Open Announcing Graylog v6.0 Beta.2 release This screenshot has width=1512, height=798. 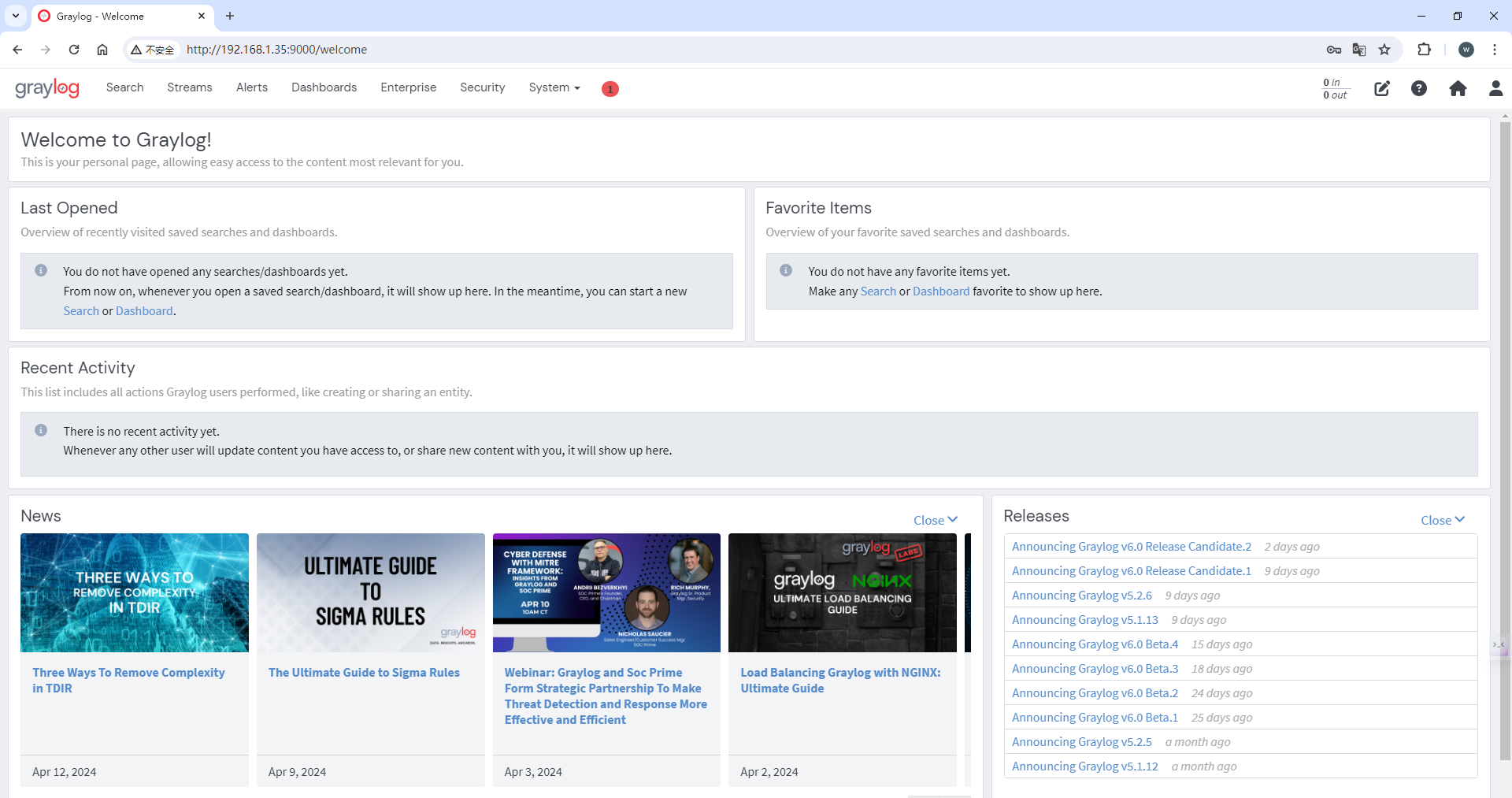pos(1095,693)
